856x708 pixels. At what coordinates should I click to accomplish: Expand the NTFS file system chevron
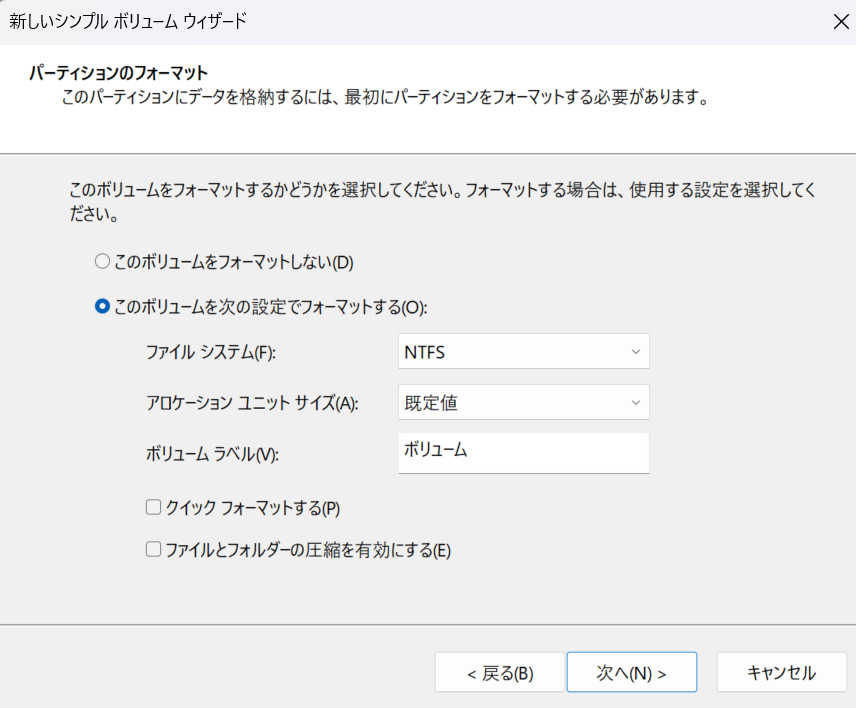point(636,351)
